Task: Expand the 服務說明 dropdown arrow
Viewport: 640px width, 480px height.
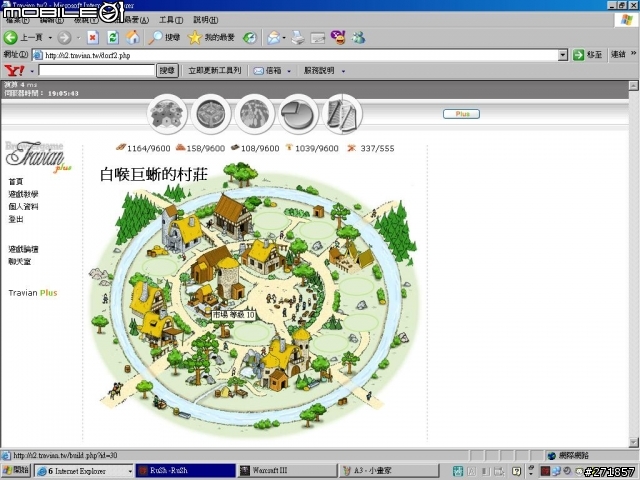Action: [343, 71]
